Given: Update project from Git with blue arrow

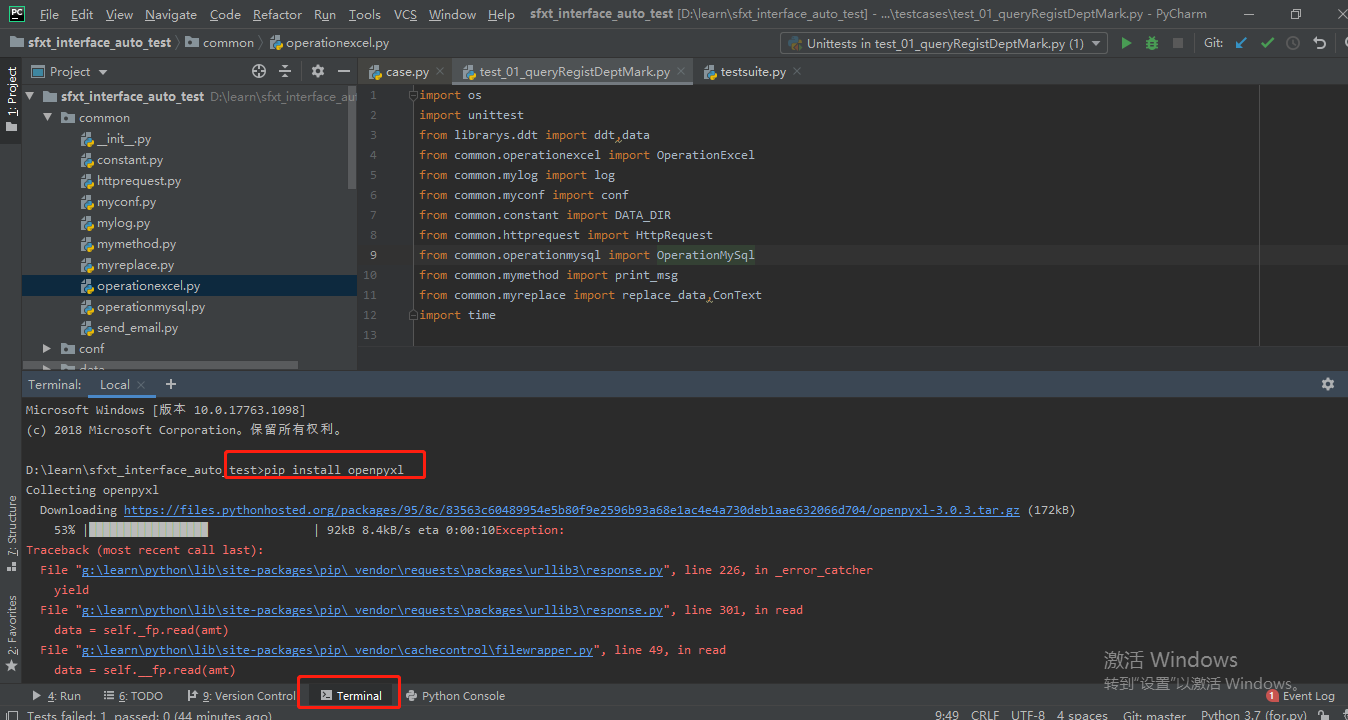Looking at the screenshot, I should coord(1241,43).
